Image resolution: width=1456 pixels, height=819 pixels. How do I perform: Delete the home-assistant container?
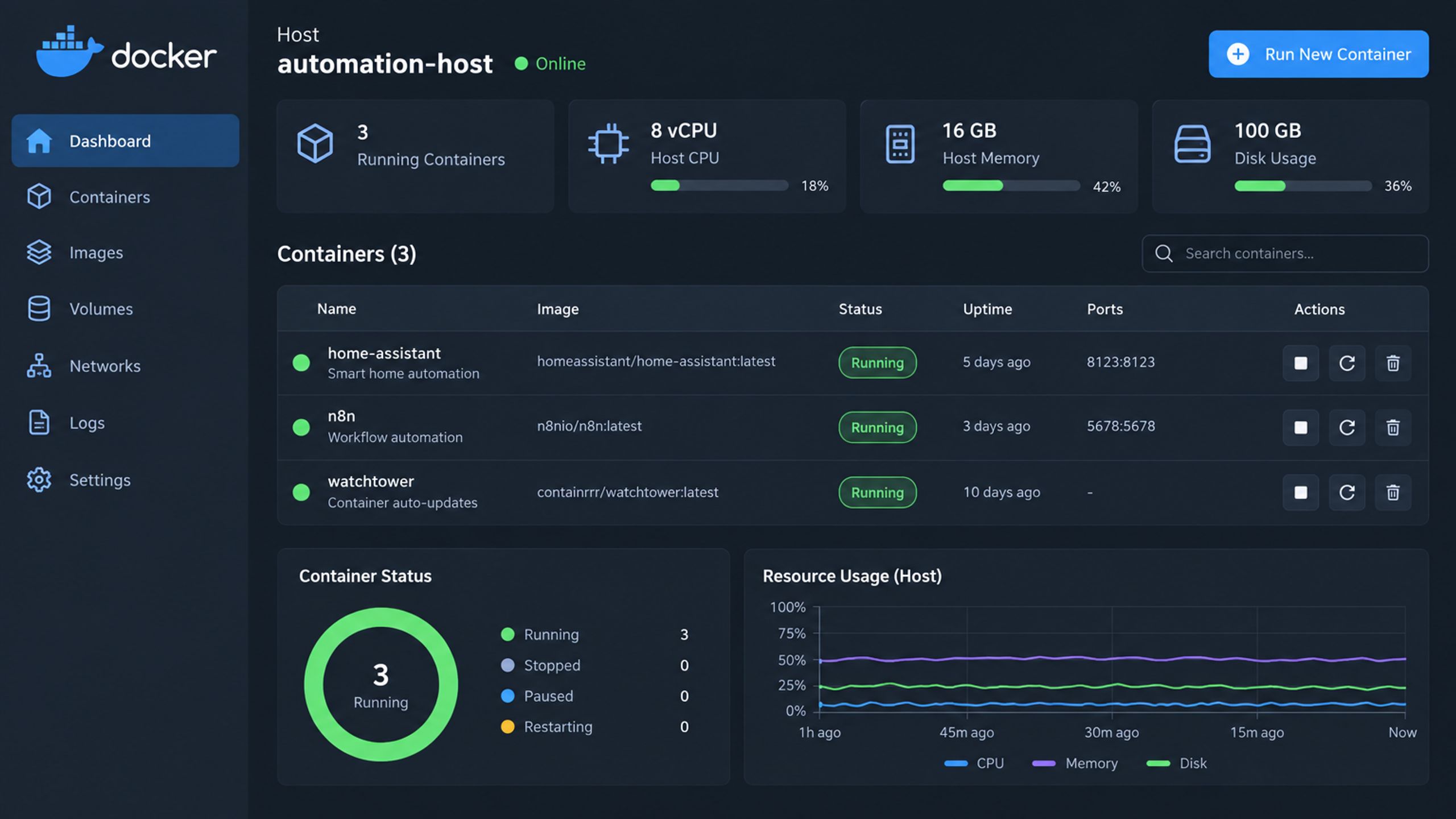1393,363
